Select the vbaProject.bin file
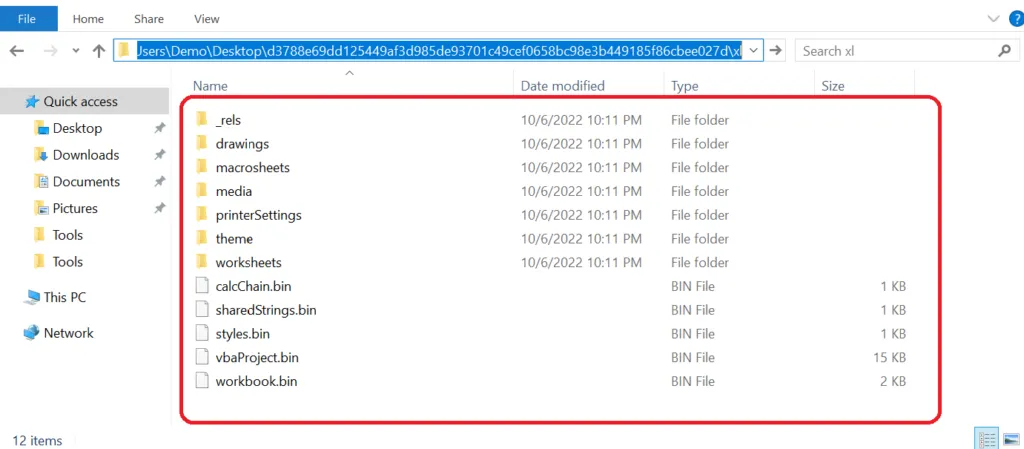The width and height of the screenshot is (1024, 449). click(257, 358)
